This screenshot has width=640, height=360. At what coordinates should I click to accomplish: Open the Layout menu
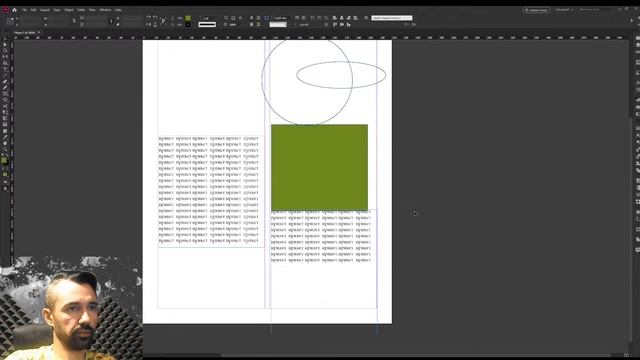click(x=44, y=10)
